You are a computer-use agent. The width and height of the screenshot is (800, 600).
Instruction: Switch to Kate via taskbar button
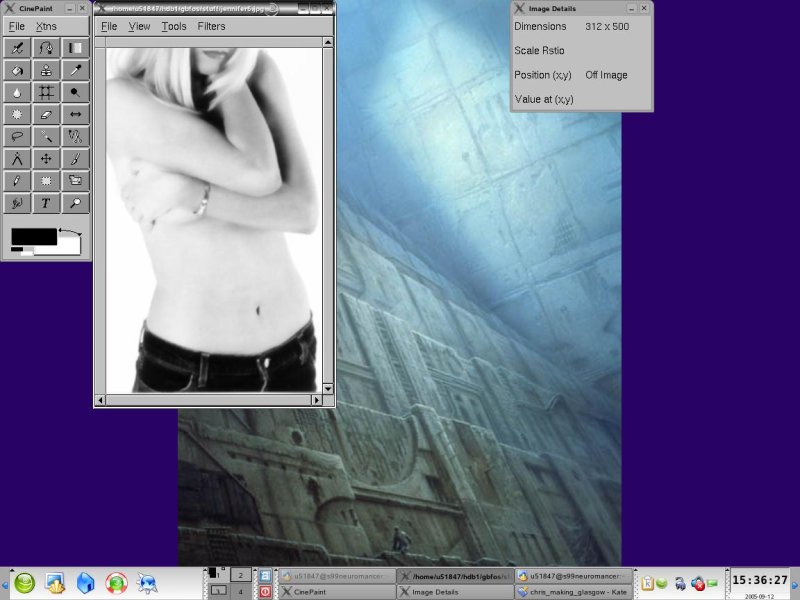point(573,592)
